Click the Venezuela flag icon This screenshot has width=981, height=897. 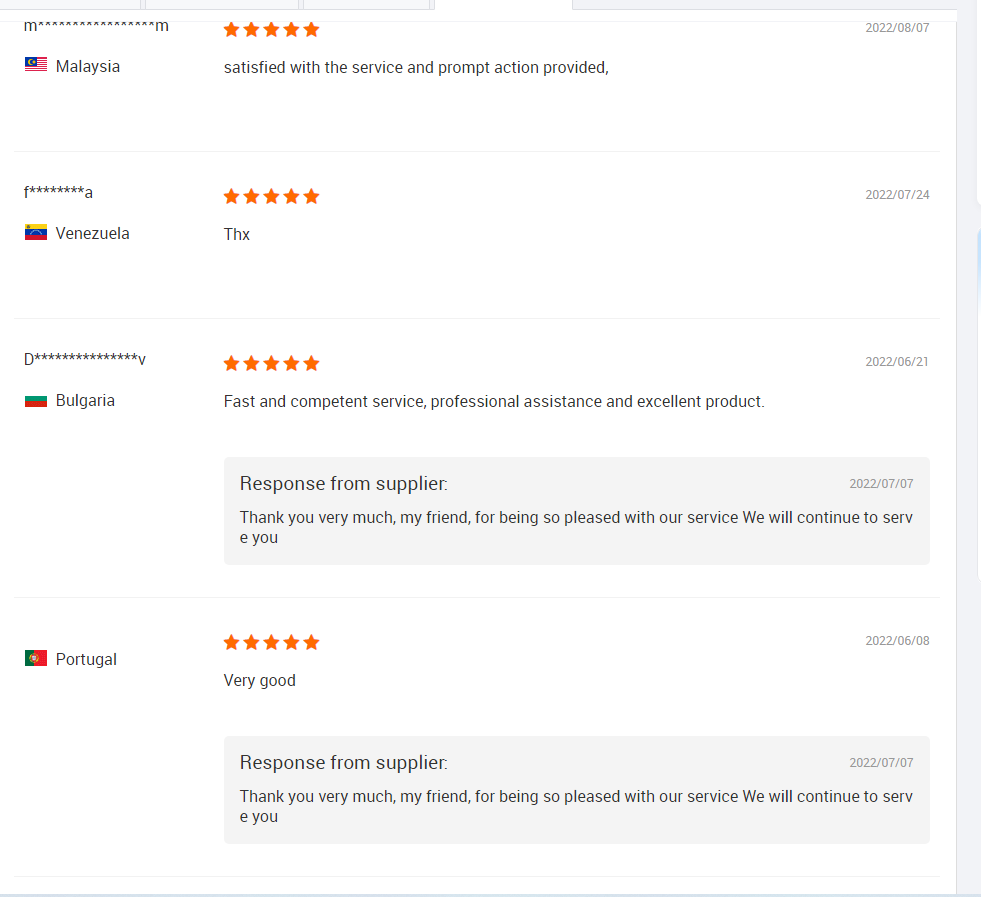[x=36, y=233]
